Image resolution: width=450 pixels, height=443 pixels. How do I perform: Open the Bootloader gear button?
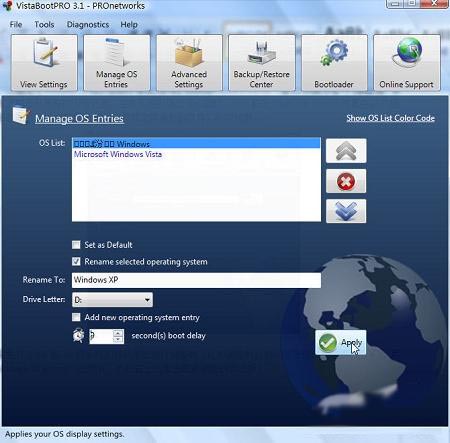(x=334, y=63)
